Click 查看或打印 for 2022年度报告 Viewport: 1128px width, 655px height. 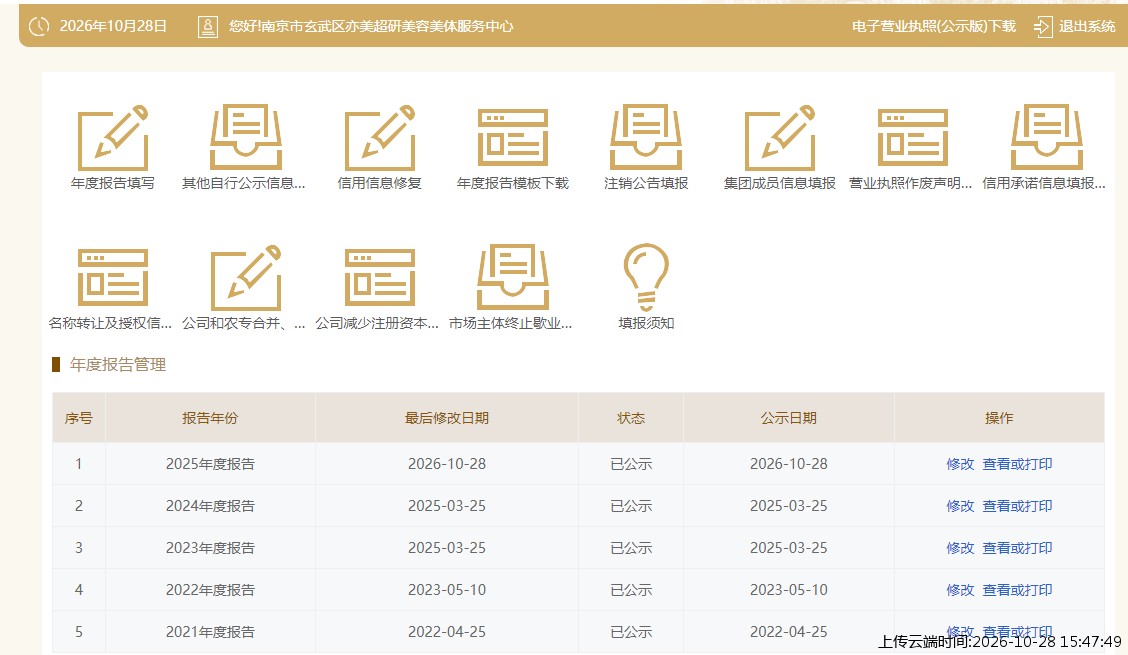coord(1017,590)
